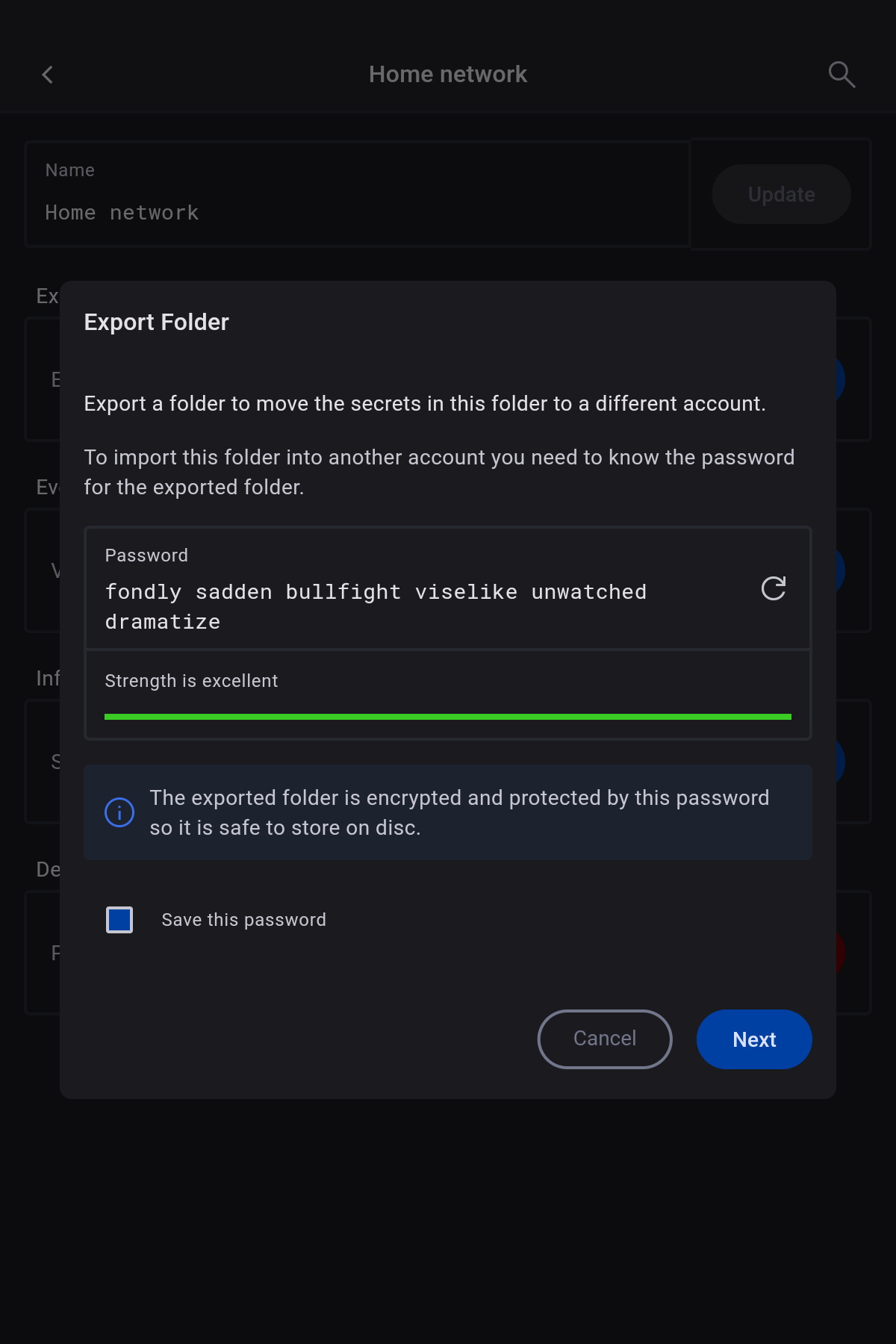Regenerate the export password
Screen dimensions: 896x1344
(773, 589)
